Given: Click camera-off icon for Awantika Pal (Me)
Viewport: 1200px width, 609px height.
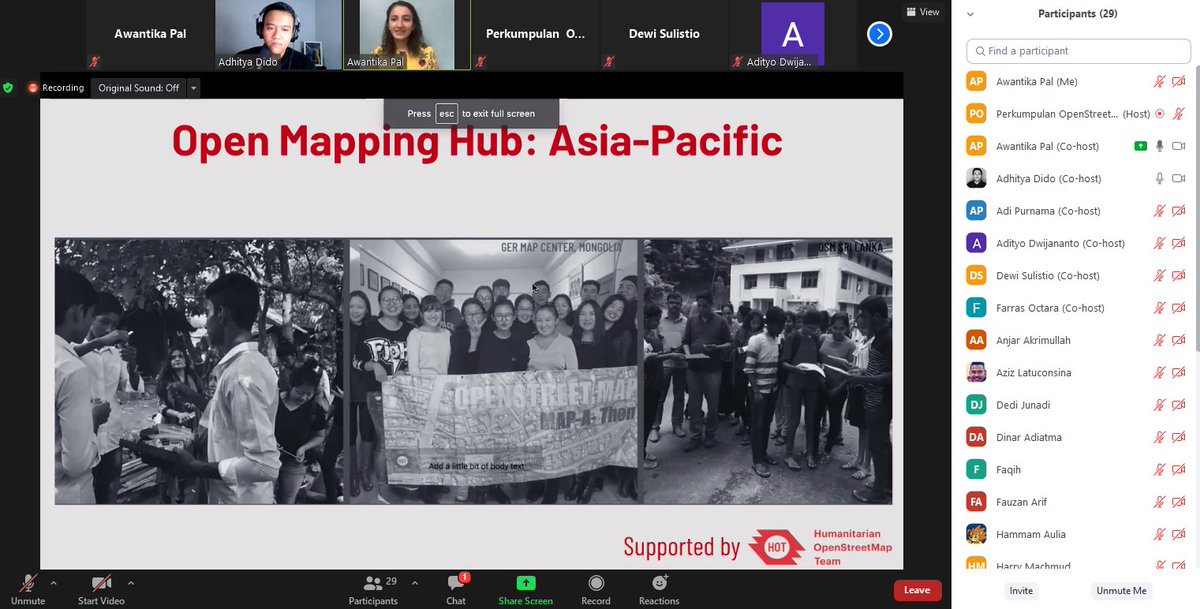Looking at the screenshot, I should (1179, 82).
